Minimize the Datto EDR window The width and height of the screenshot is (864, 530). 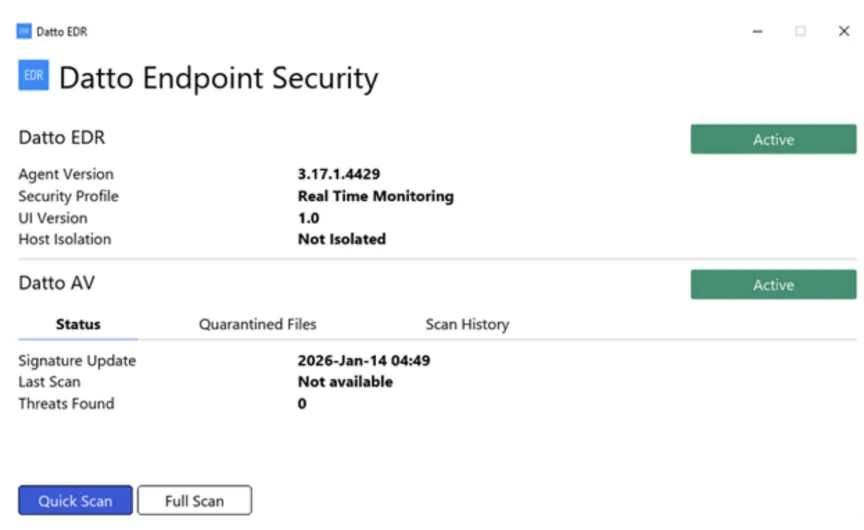tap(757, 31)
